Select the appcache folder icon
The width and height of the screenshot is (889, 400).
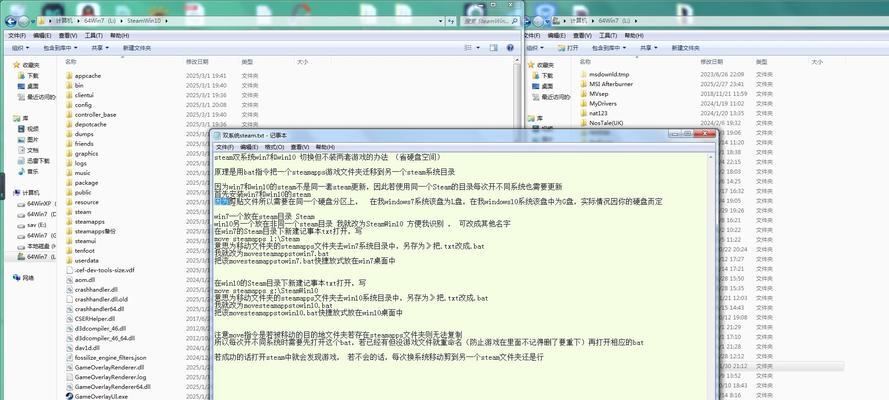69,75
